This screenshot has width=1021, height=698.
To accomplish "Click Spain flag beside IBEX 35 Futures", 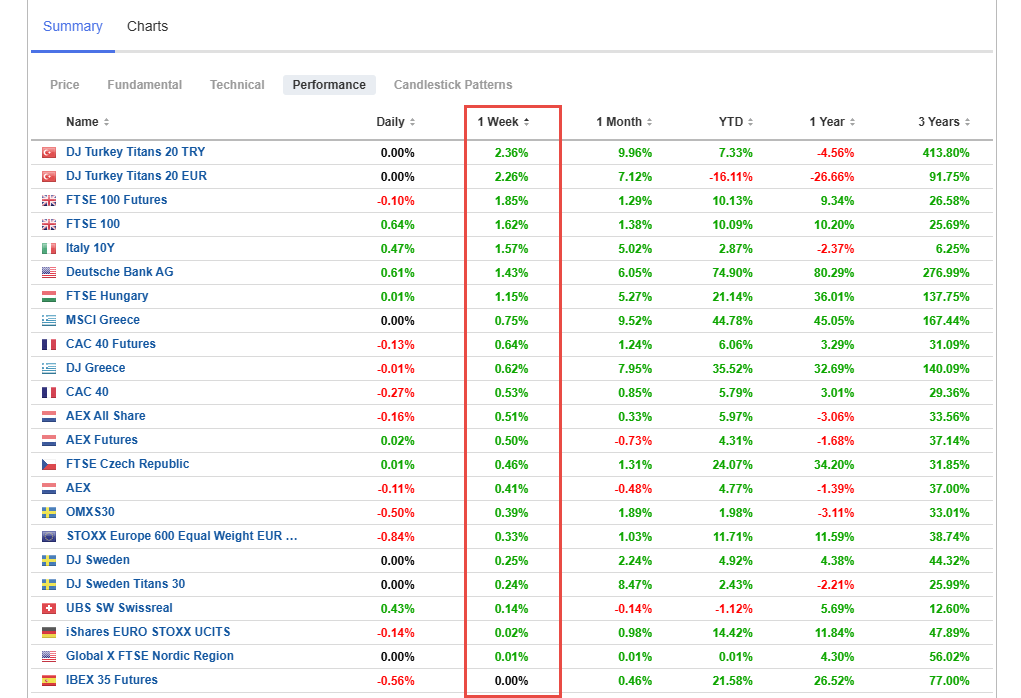I will click(49, 681).
